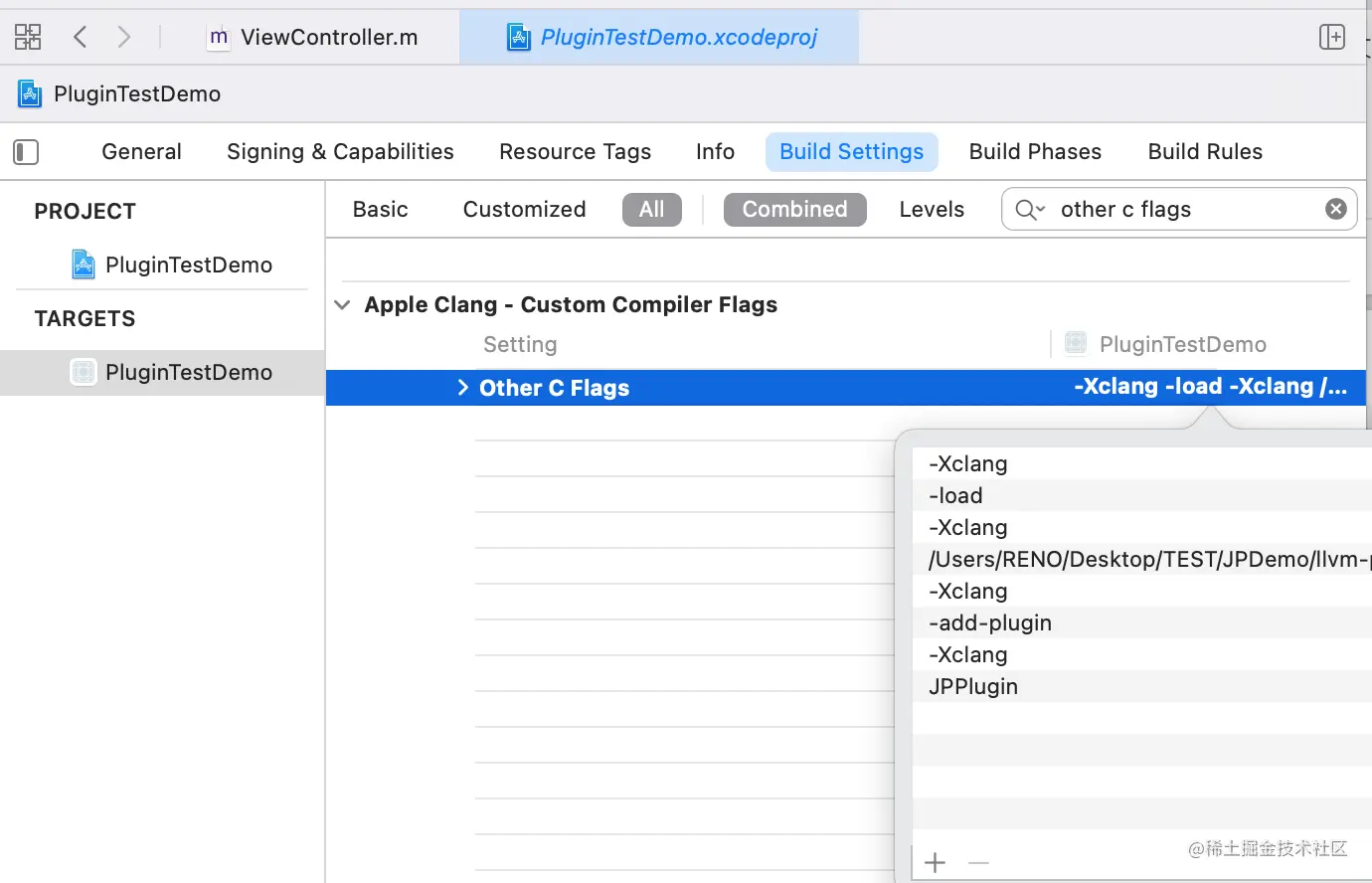Expand the Other C Flags row
The height and width of the screenshot is (883, 1372).
coord(462,388)
